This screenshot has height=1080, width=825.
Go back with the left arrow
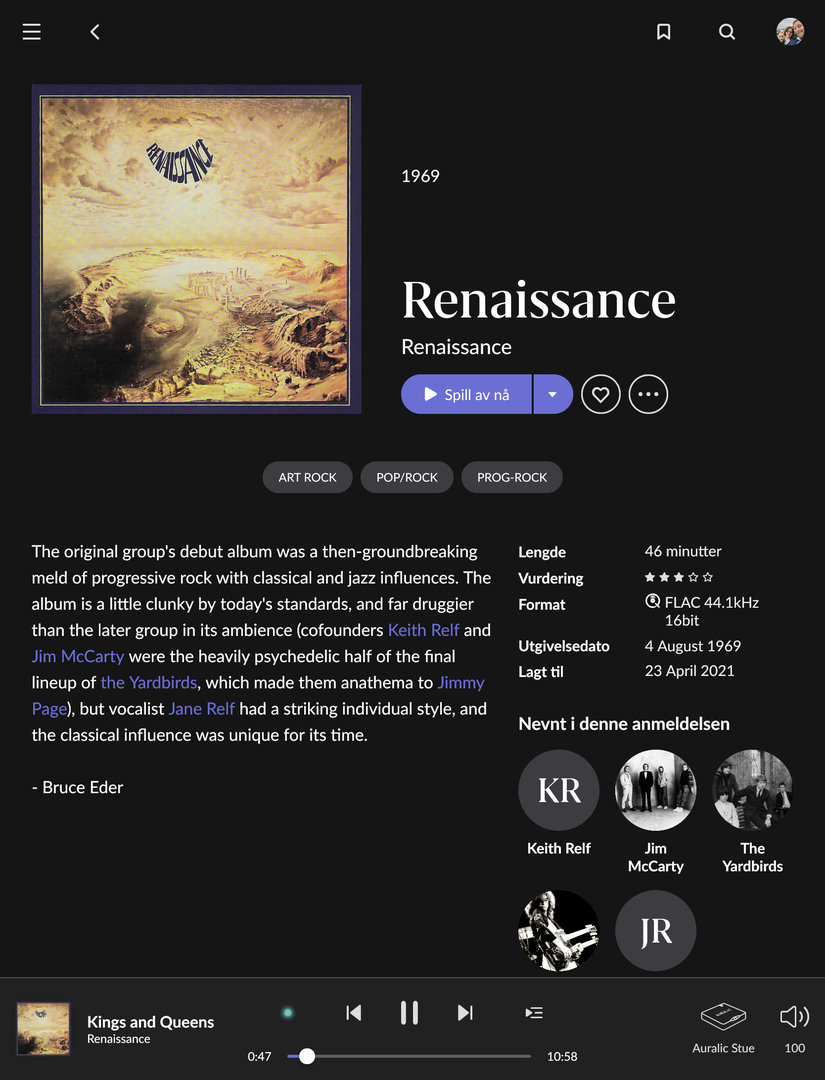tap(95, 32)
